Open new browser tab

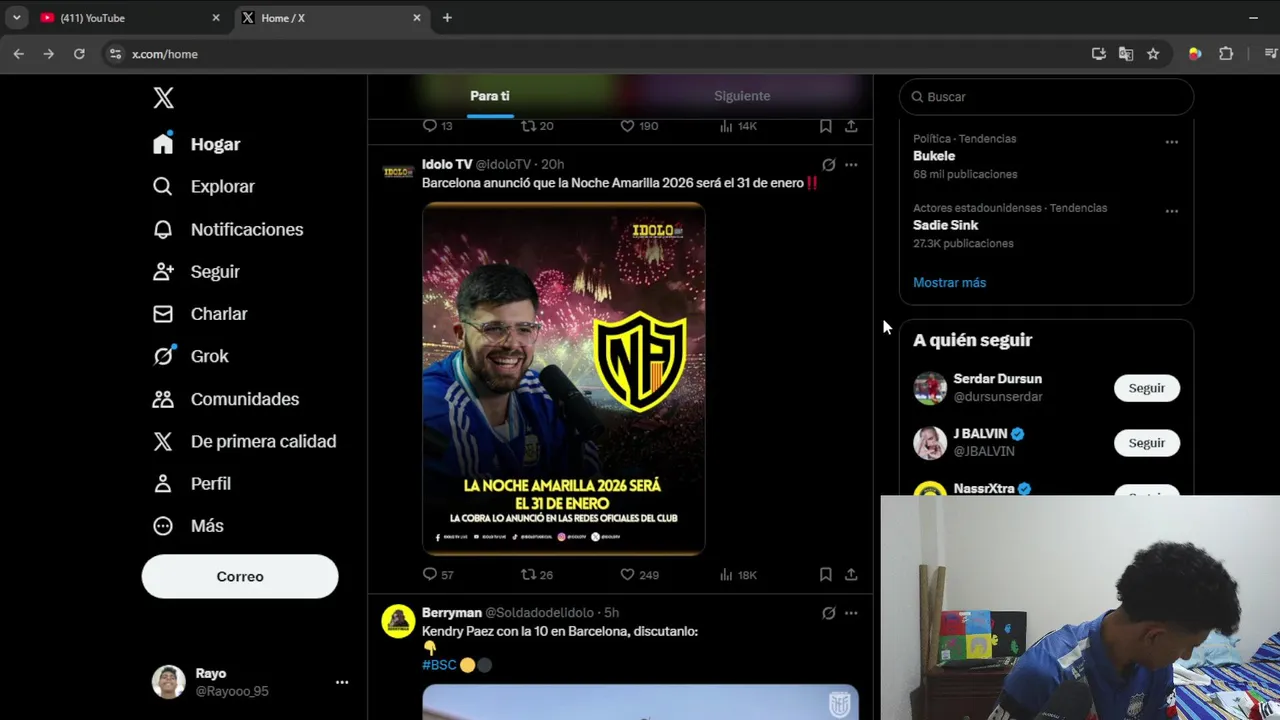coord(447,18)
